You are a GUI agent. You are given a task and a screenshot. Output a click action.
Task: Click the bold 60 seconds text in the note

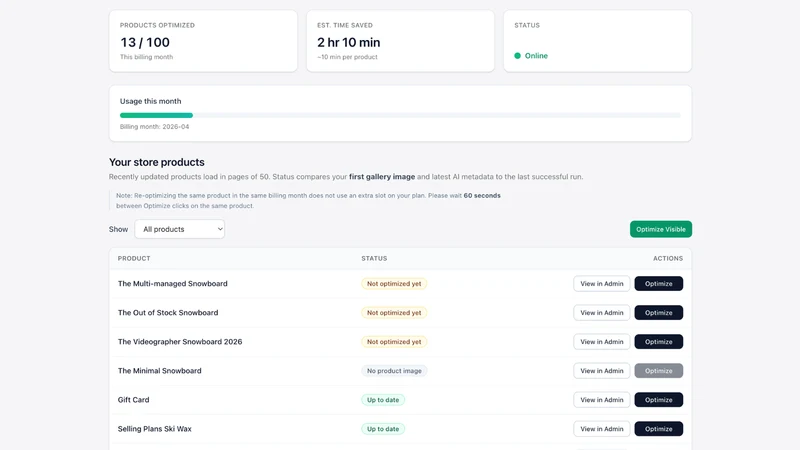click(x=482, y=195)
